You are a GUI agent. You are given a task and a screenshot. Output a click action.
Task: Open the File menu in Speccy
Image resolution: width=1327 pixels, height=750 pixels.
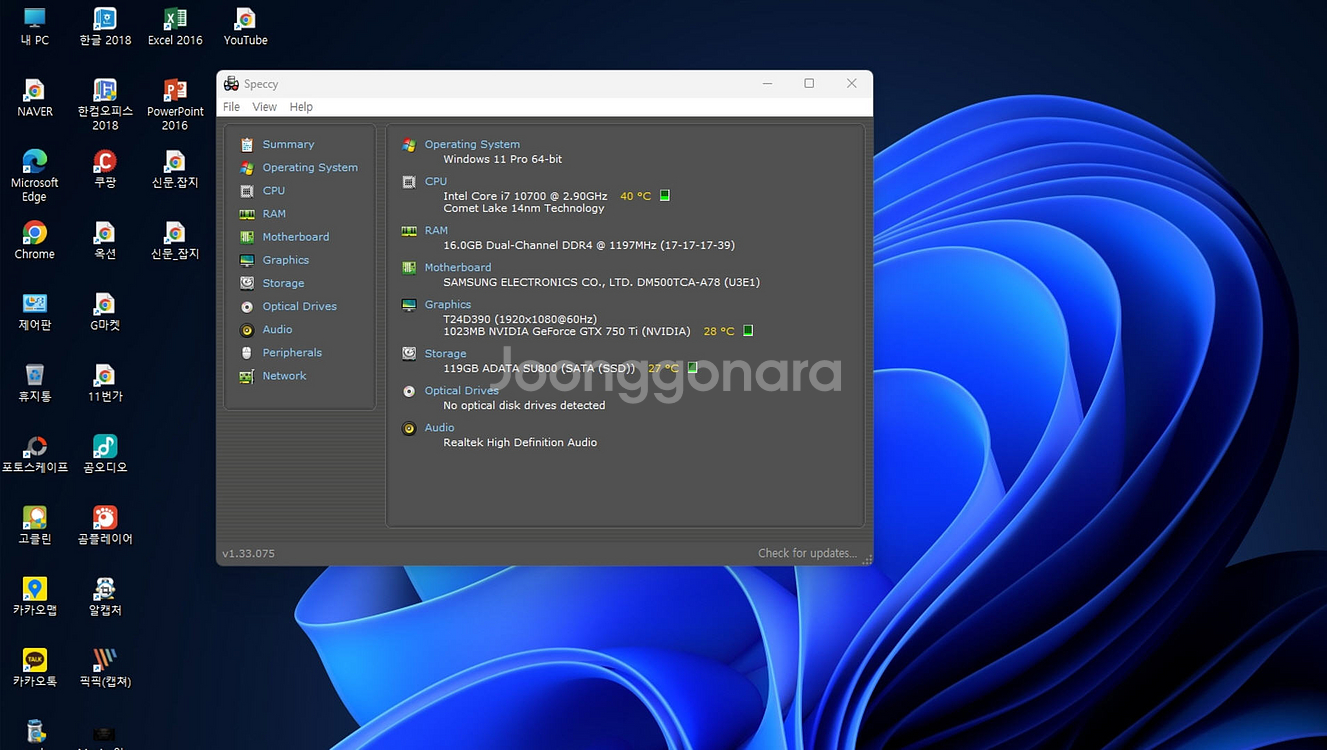232,106
